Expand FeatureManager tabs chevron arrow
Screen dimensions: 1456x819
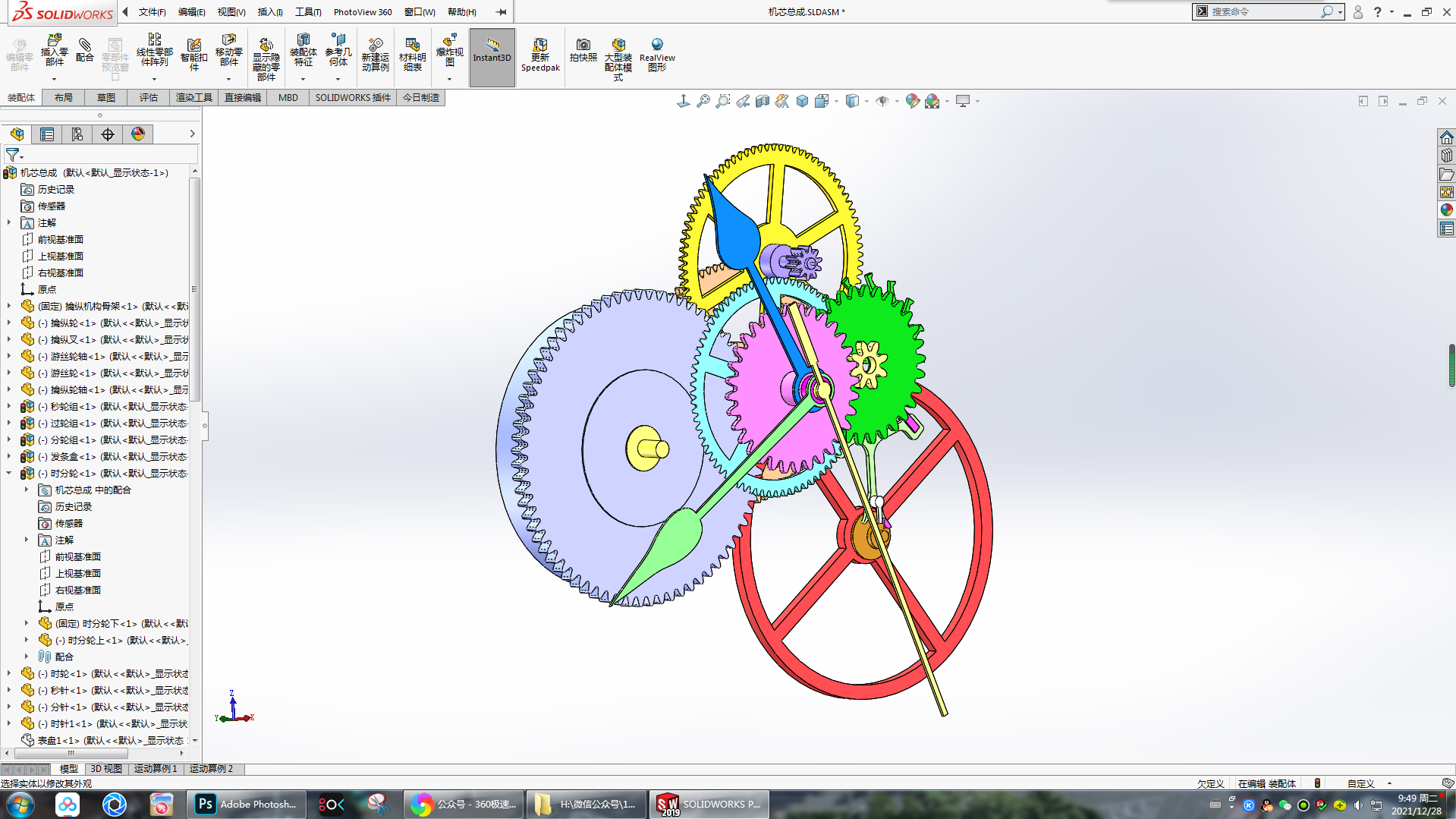pos(192,134)
